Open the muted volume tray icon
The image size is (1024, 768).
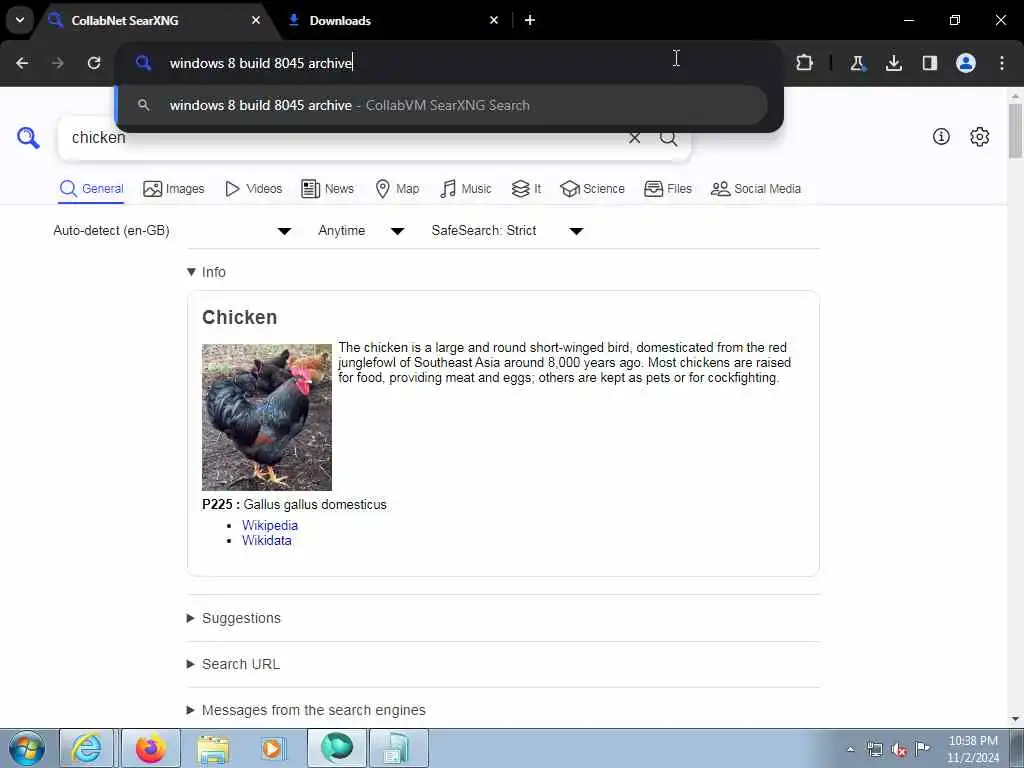click(x=899, y=749)
